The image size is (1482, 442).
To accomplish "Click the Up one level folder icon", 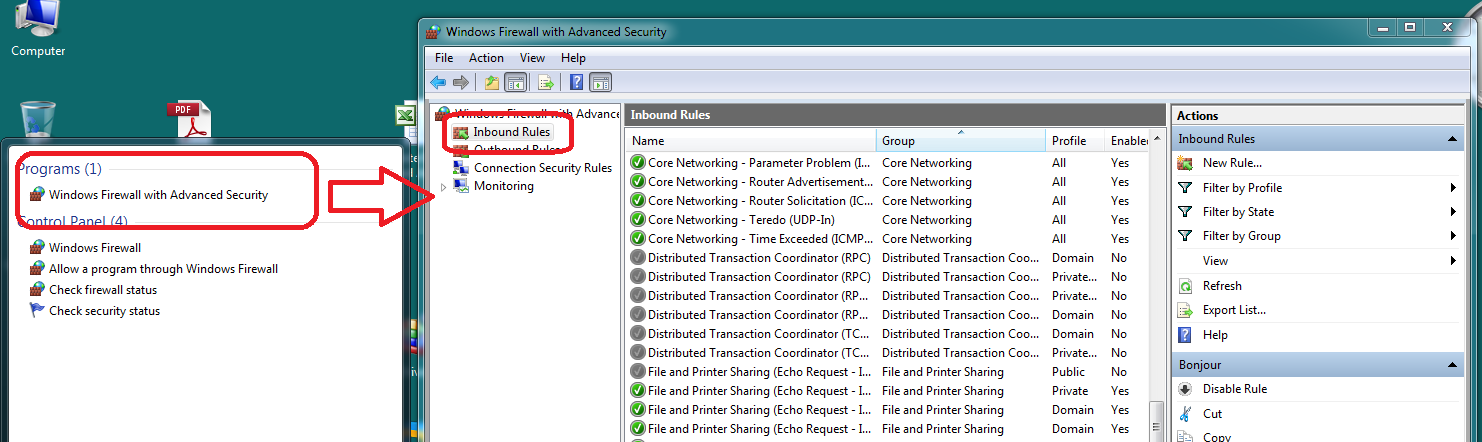I will pos(491,82).
